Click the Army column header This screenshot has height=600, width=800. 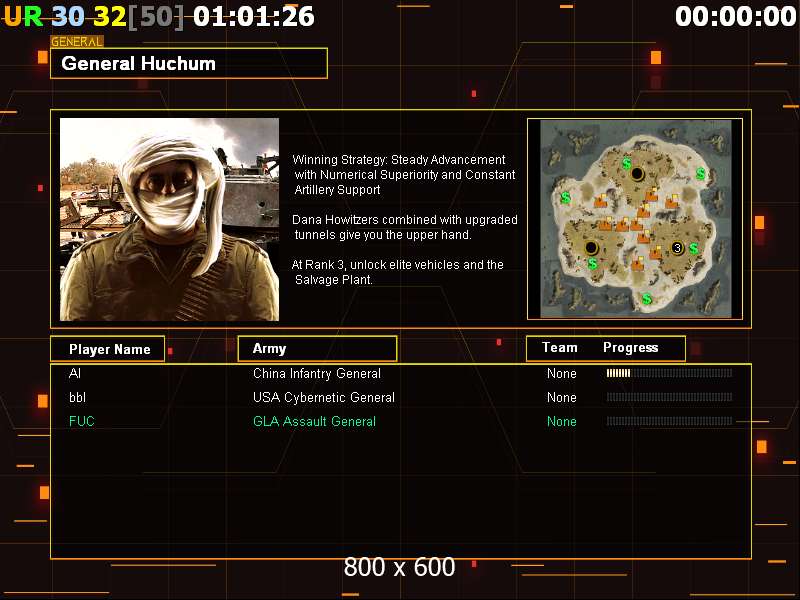coord(317,349)
